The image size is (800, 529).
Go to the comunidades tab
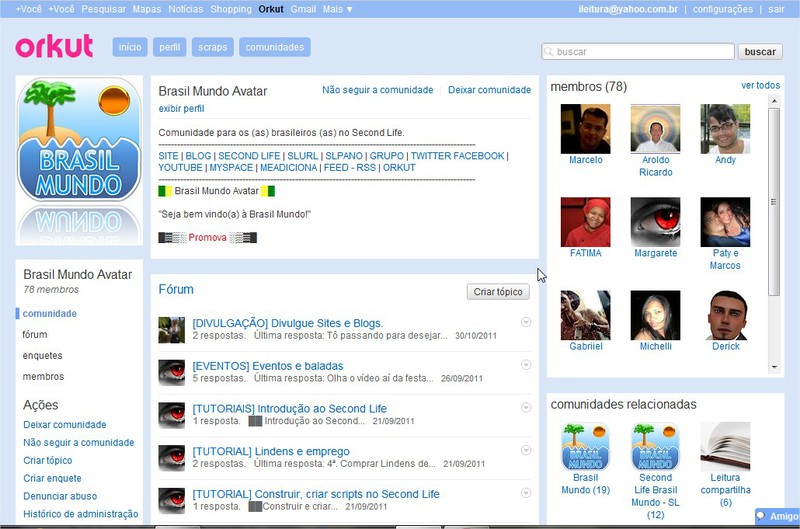[274, 47]
